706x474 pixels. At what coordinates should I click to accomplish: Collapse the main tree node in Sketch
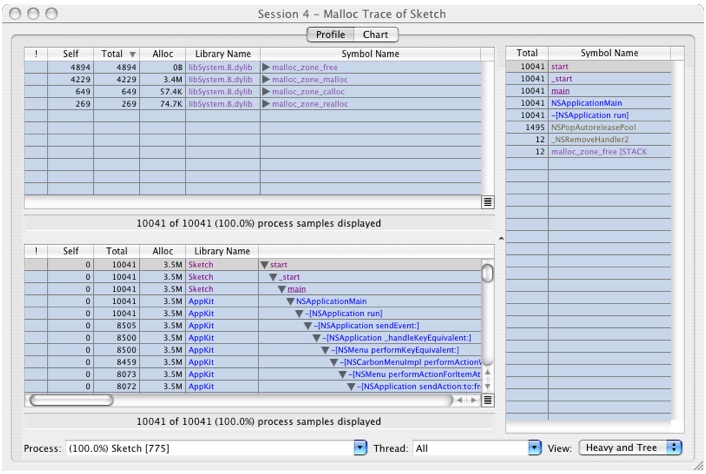(281, 289)
